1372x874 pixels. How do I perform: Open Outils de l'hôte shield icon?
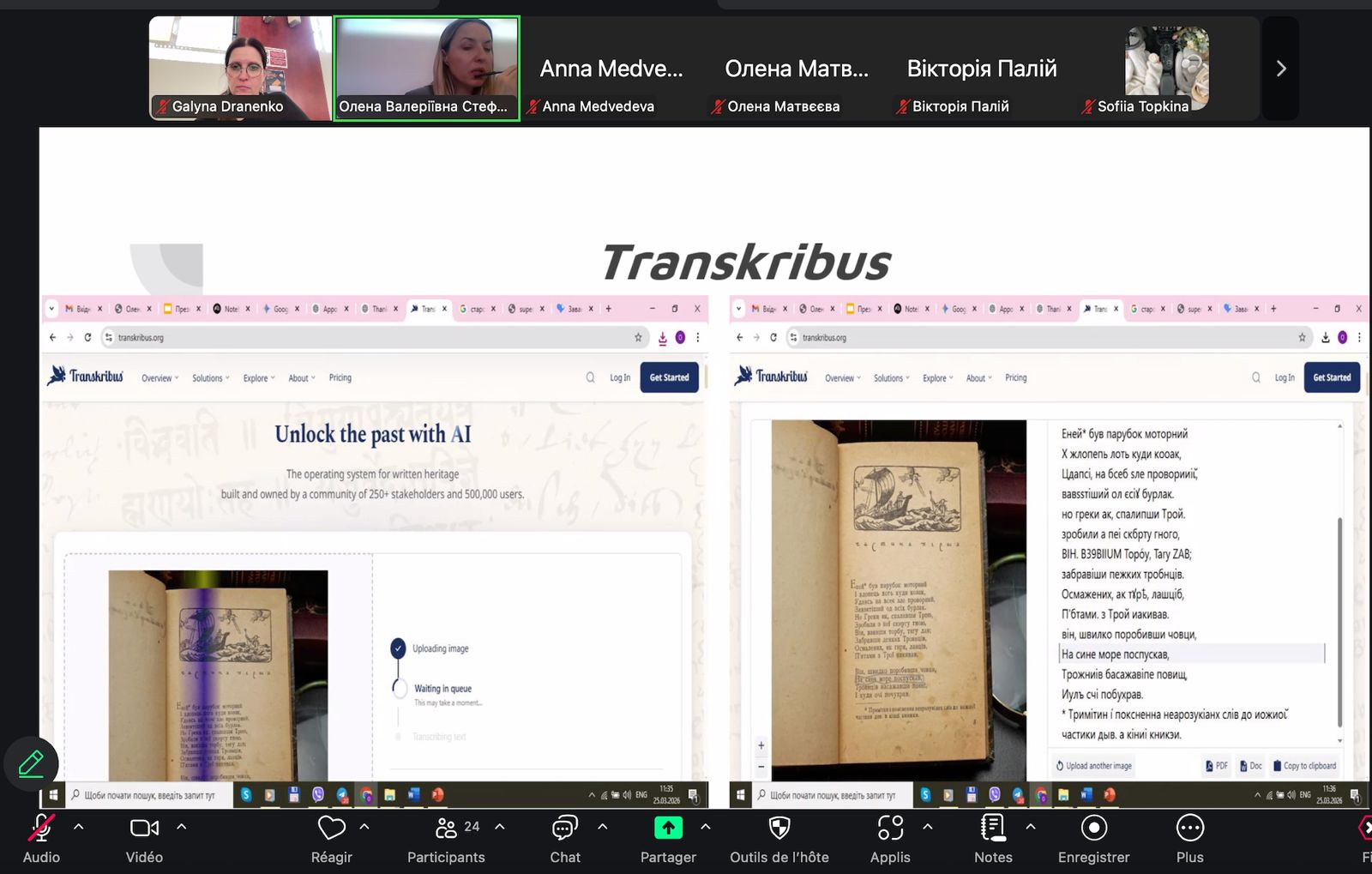tap(779, 829)
